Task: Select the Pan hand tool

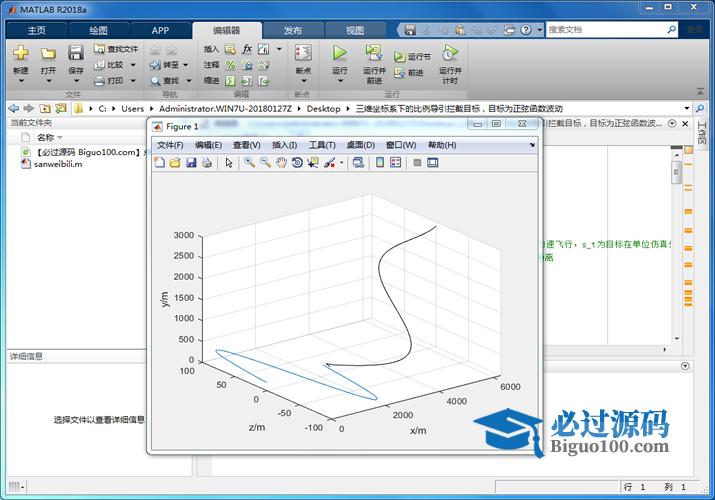Action: click(281, 163)
